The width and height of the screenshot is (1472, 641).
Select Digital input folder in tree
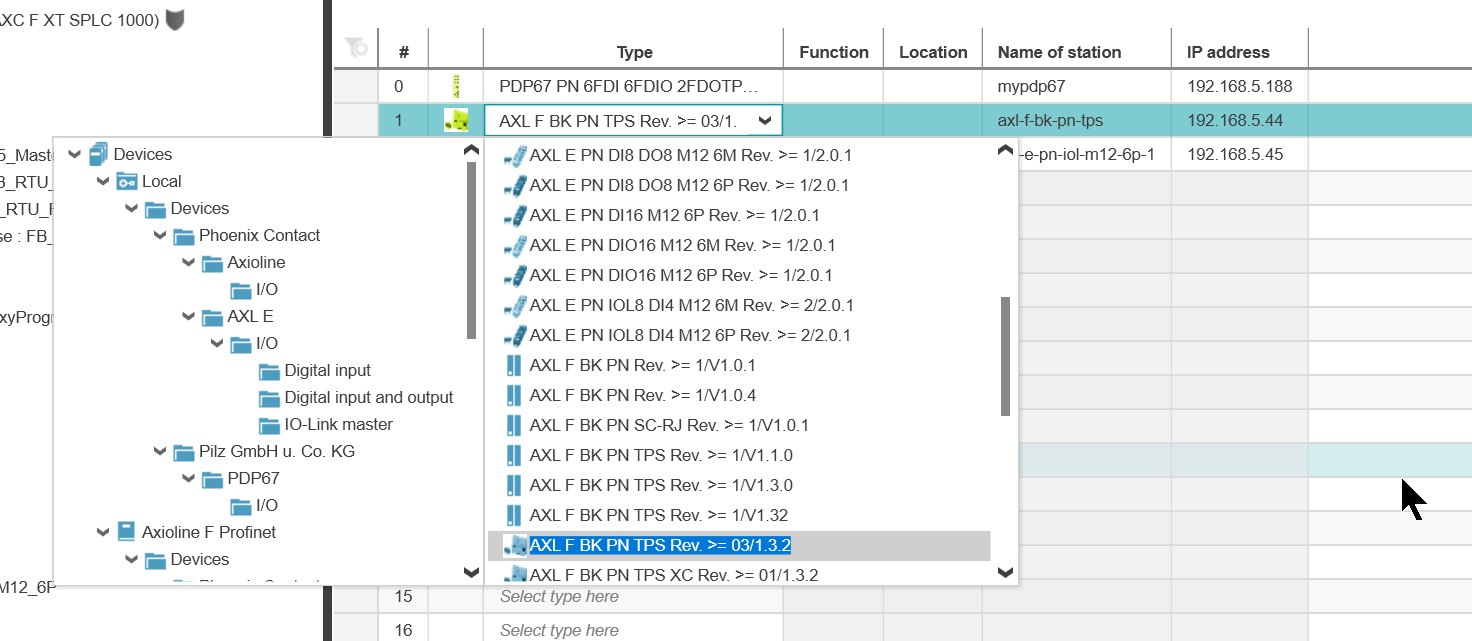pyautogui.click(x=327, y=370)
